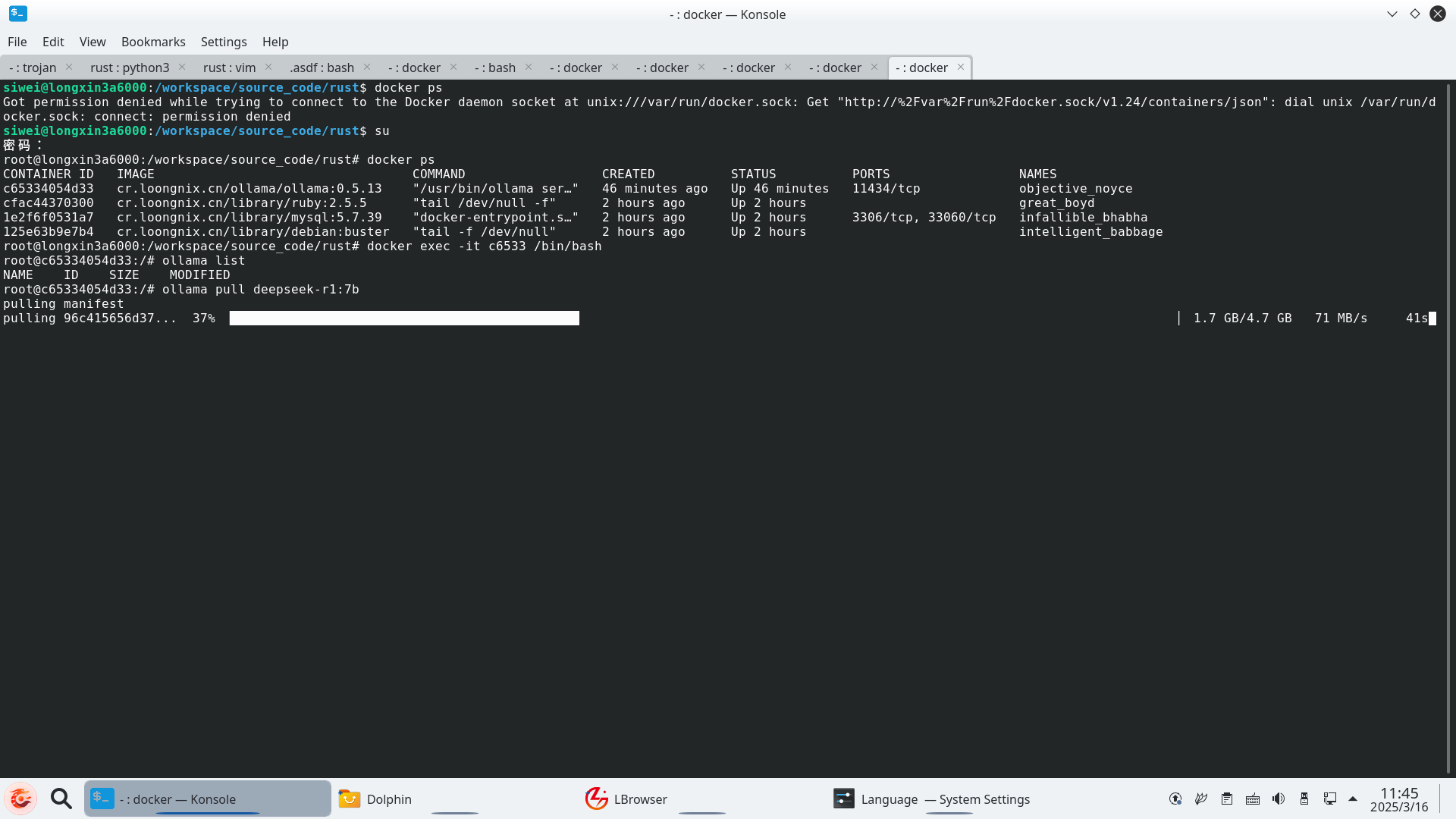This screenshot has height=819, width=1456.
Task: Open the application launcher icon
Action: click(x=20, y=799)
